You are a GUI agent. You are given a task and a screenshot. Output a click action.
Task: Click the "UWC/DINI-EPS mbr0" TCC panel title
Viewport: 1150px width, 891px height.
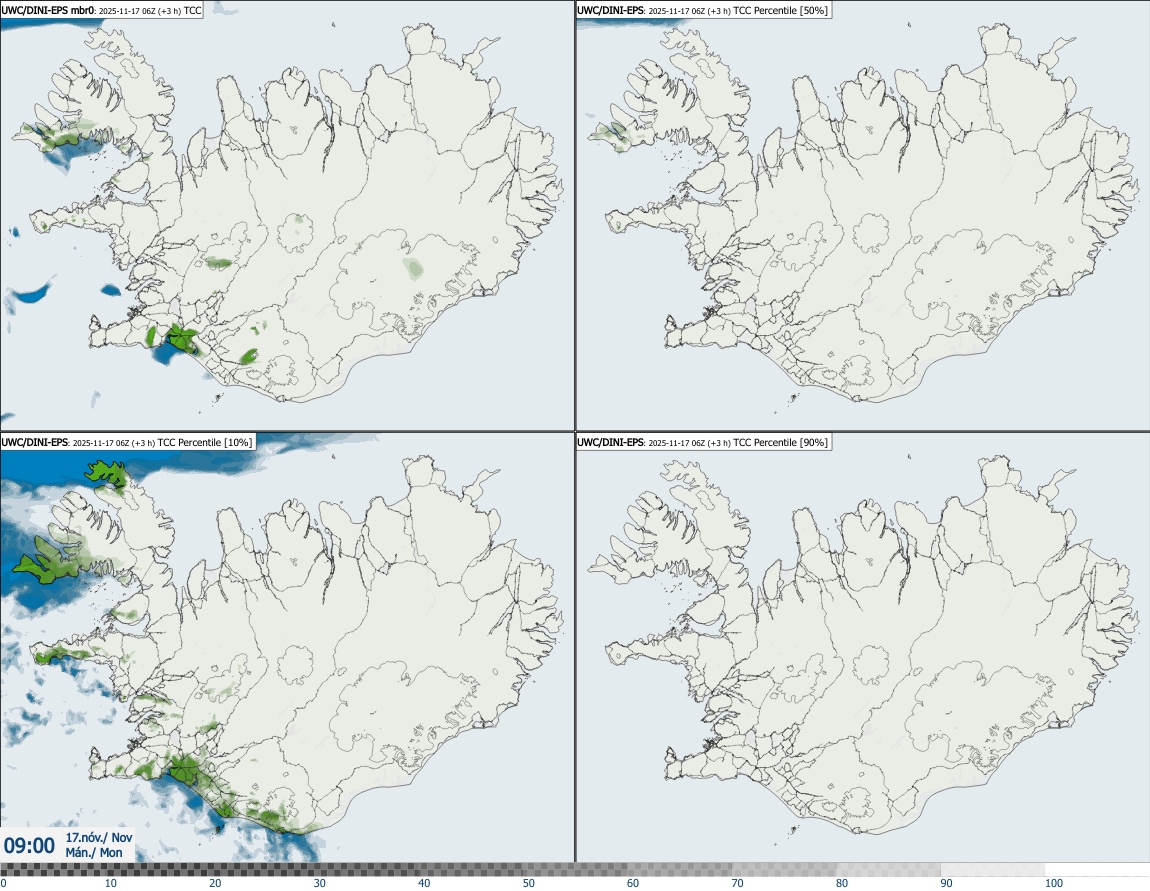[101, 10]
